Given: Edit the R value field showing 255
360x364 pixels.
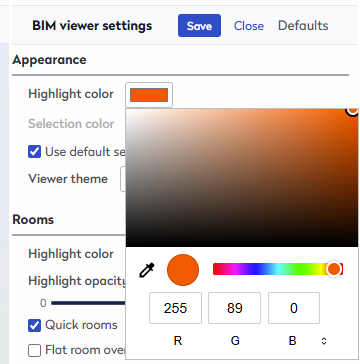Looking at the screenshot, I should 175,308.
